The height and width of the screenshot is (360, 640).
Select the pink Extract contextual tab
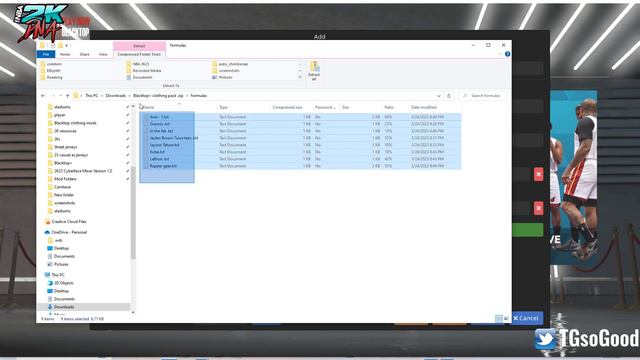pyautogui.click(x=139, y=46)
